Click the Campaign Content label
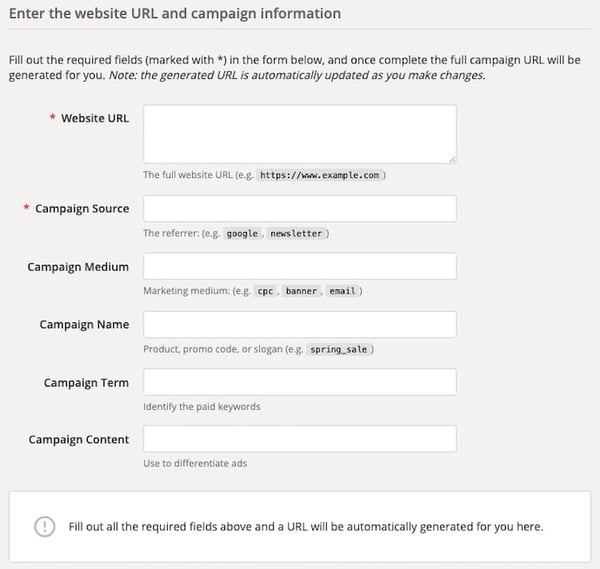This screenshot has width=600, height=569. 78,440
